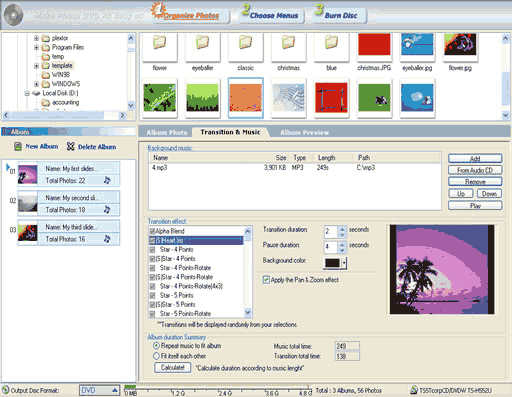Switch to Album Photo tab

[x=167, y=132]
